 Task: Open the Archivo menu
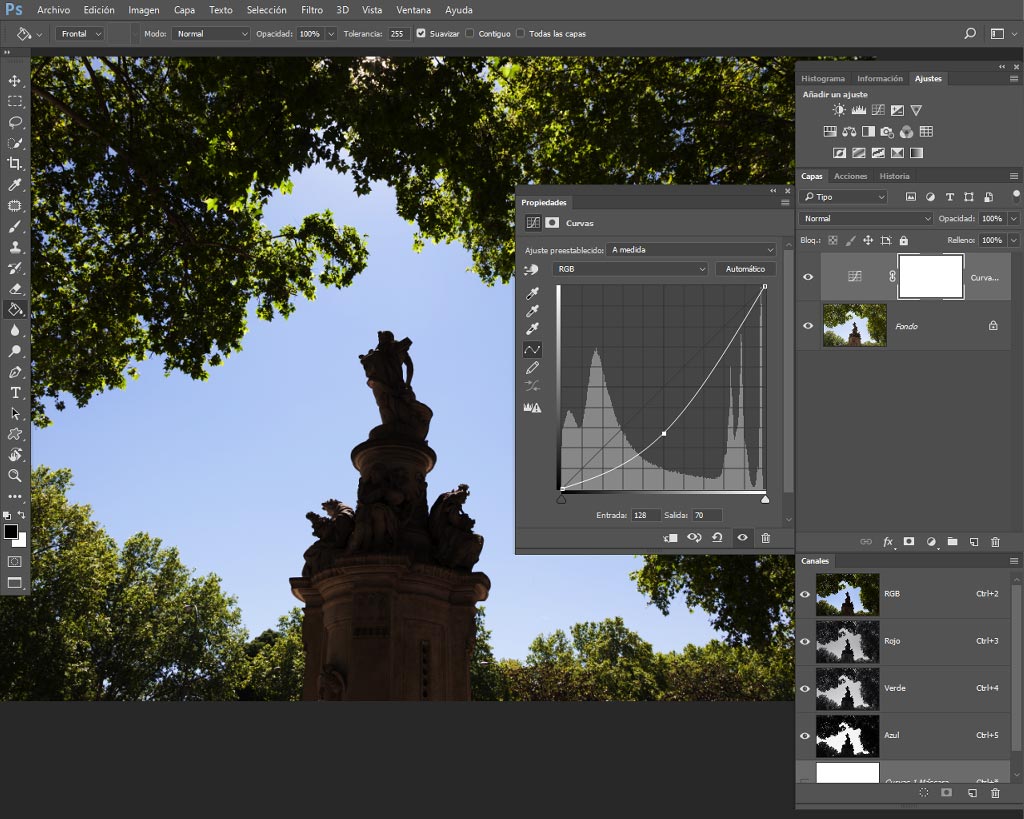[x=54, y=10]
